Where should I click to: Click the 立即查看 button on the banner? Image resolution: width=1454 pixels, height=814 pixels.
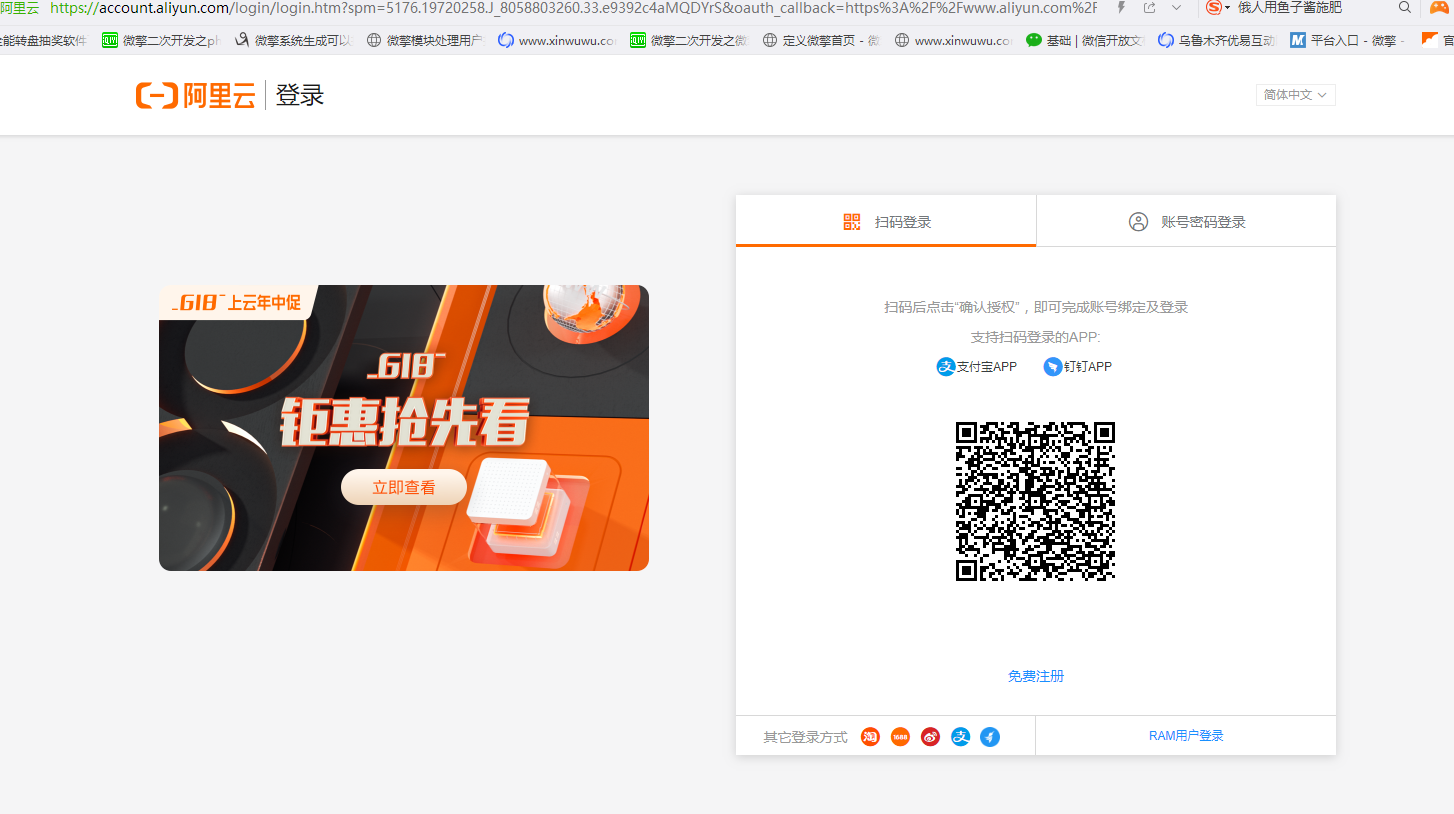pos(404,487)
